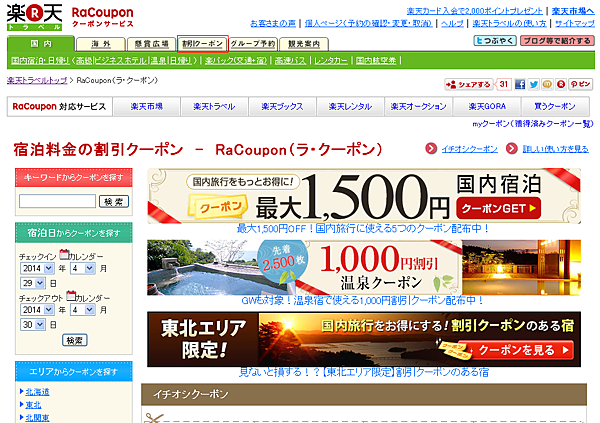Click the Twitter share icon
Image resolution: width=600 pixels, height=423 pixels.
tap(533, 84)
